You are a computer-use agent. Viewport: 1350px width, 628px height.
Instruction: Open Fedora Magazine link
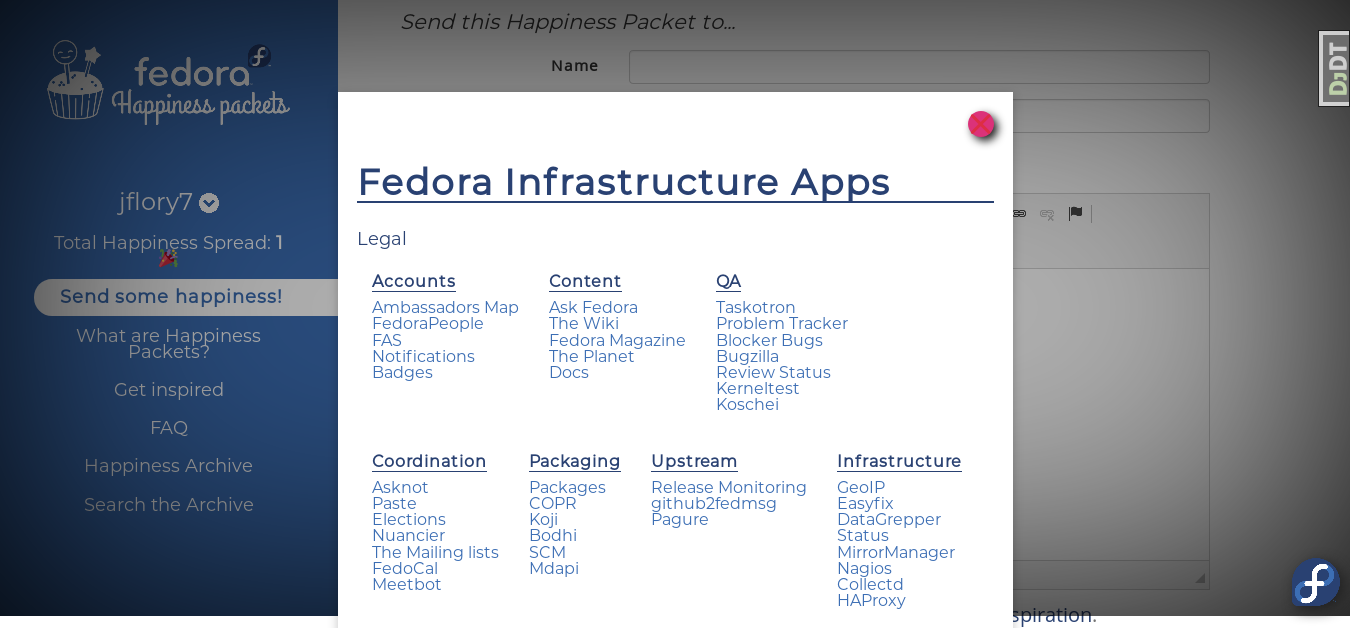click(617, 341)
